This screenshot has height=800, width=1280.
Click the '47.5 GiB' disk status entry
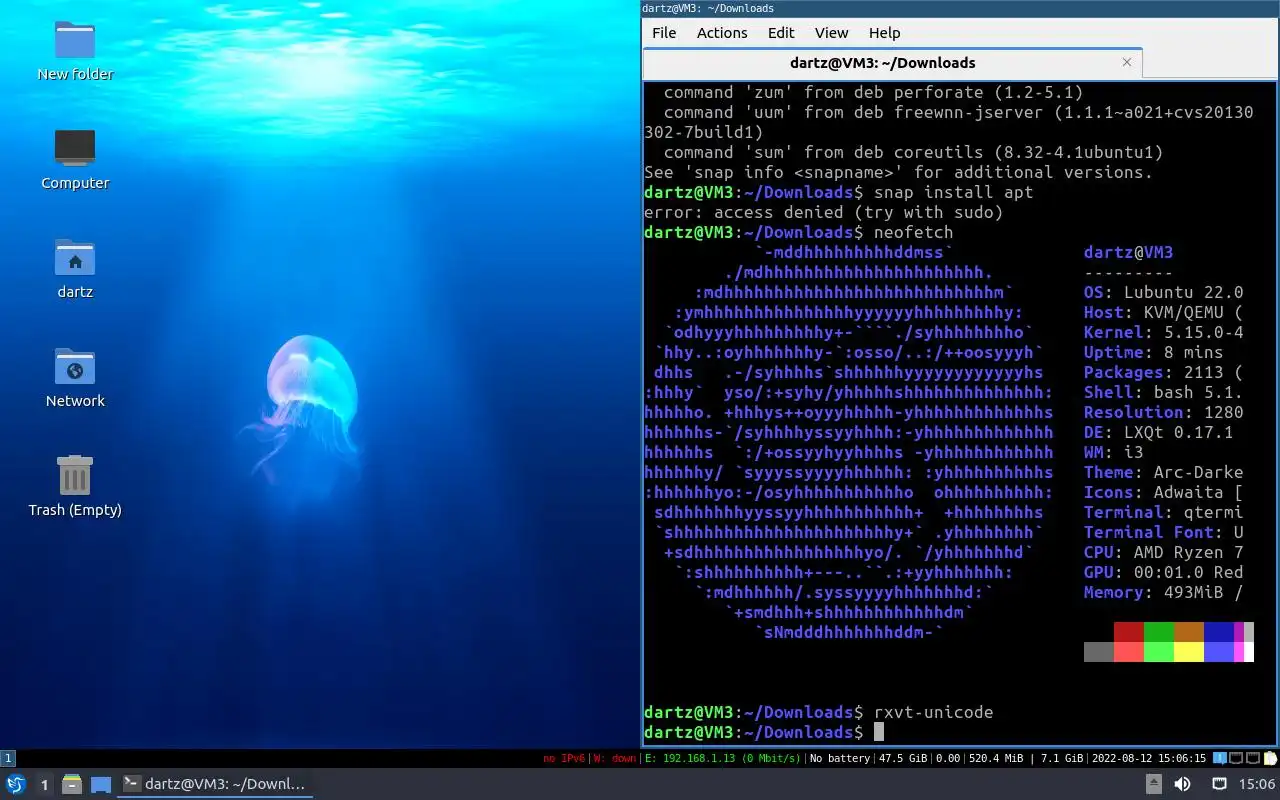(903, 758)
